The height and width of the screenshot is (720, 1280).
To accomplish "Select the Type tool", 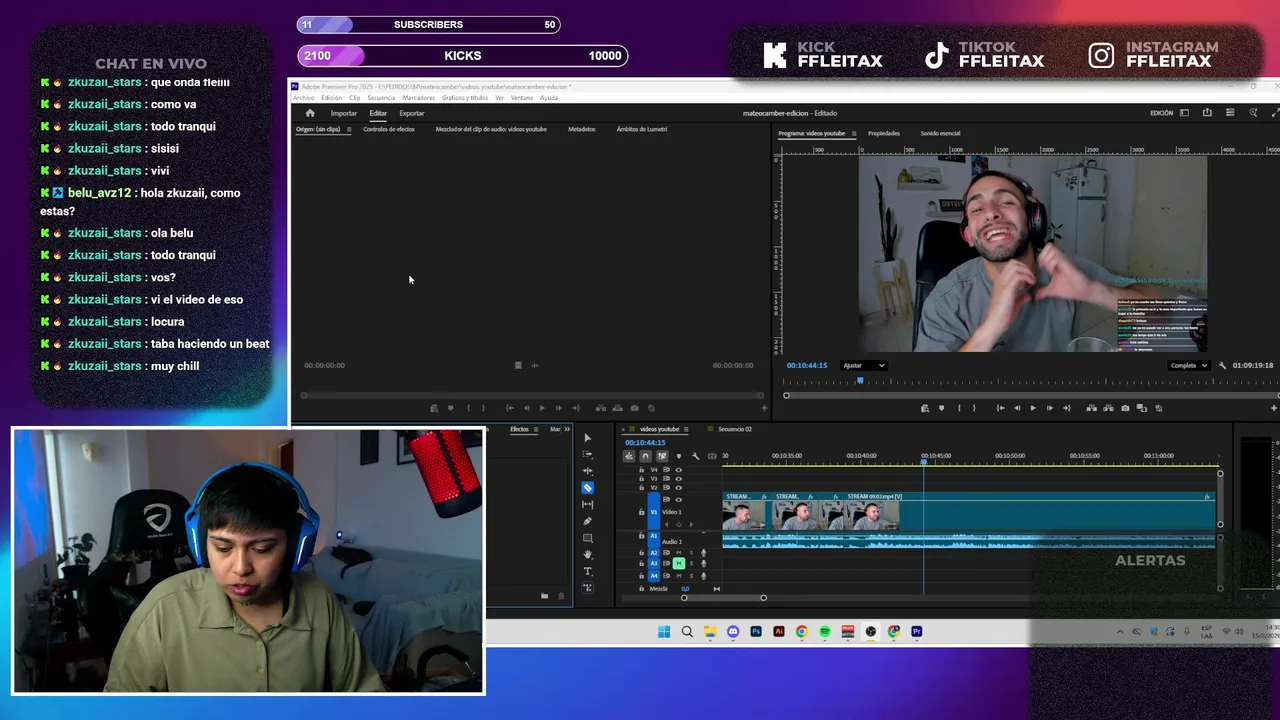I will 588,571.
